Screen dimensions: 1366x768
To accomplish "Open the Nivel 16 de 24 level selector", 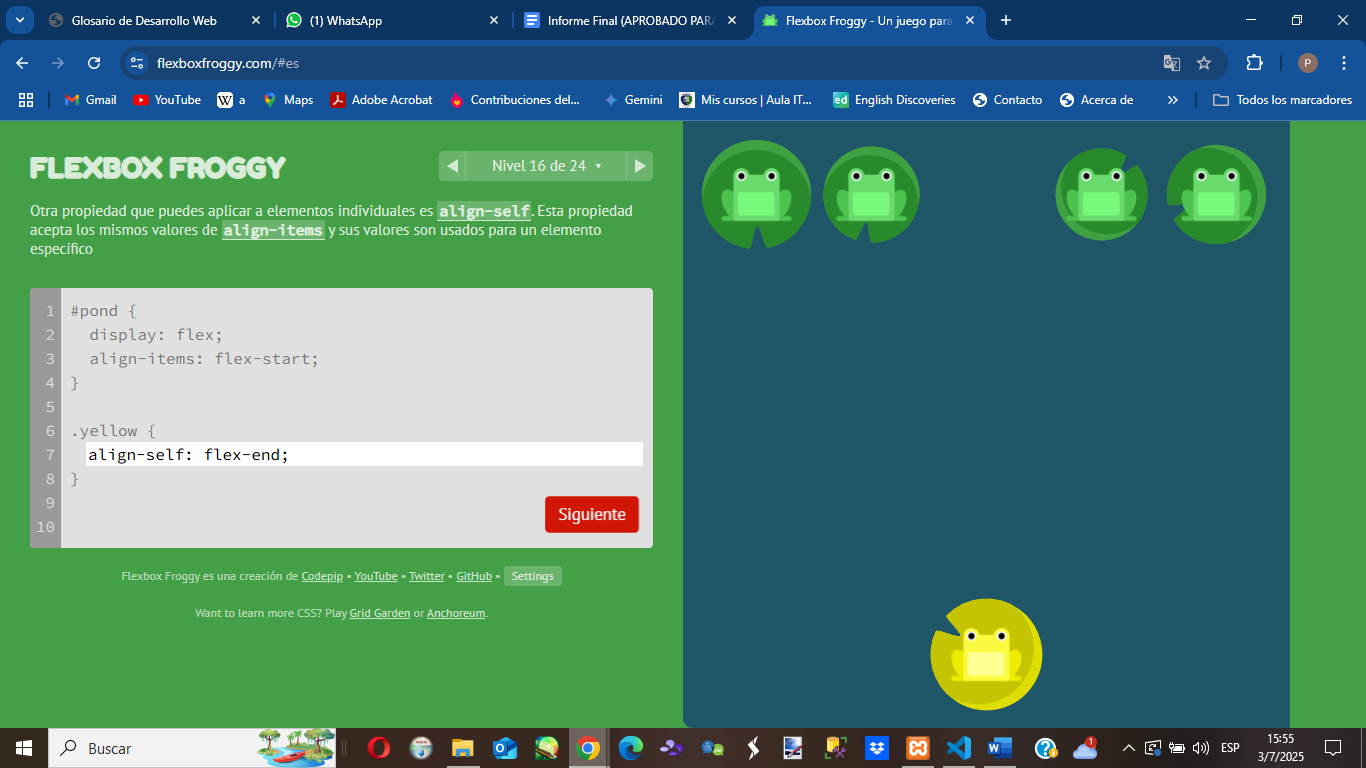I will 546,166.
